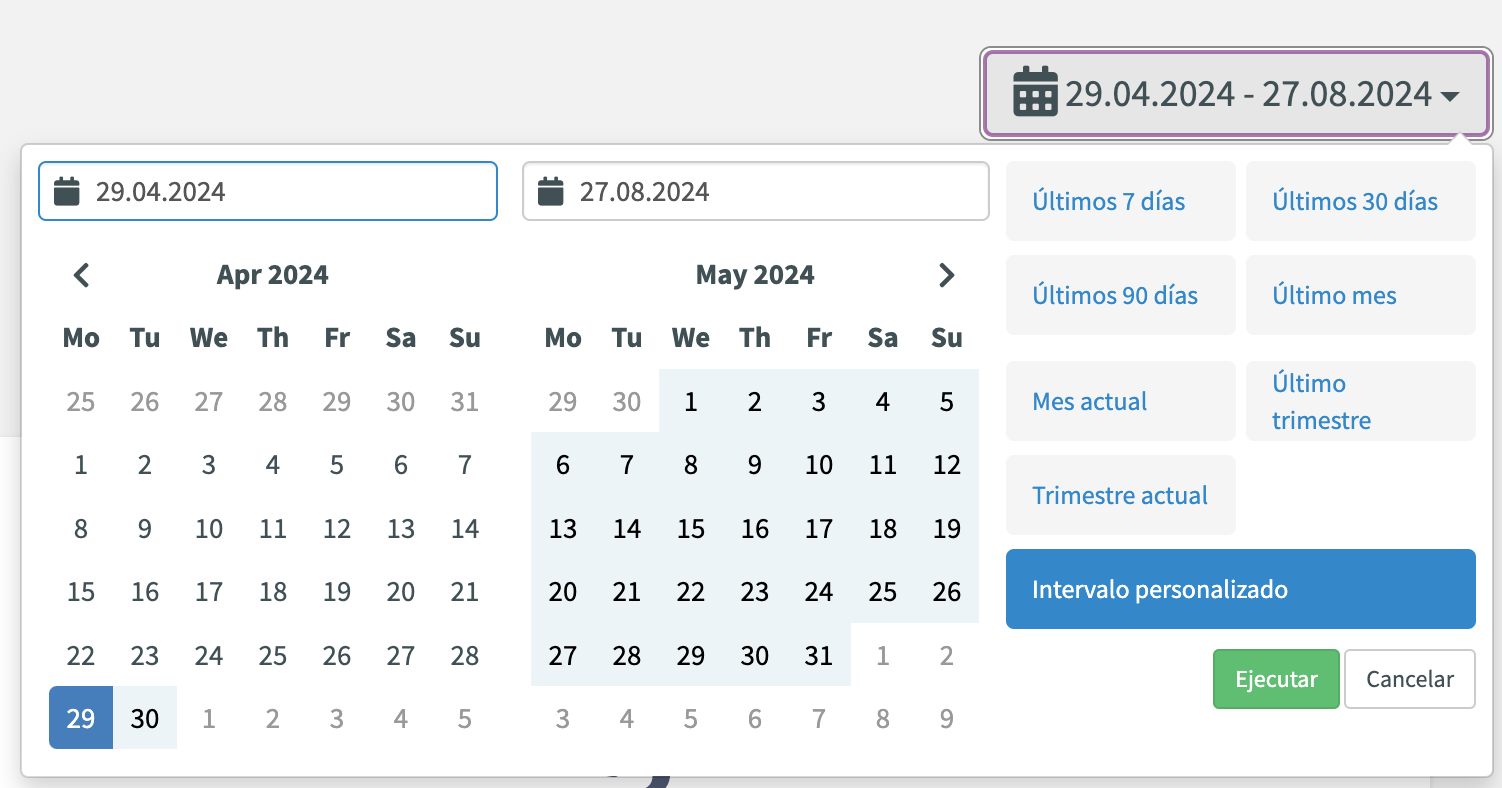This screenshot has width=1502, height=788.
Task: Click the previous month chevron arrow
Action: [x=82, y=275]
